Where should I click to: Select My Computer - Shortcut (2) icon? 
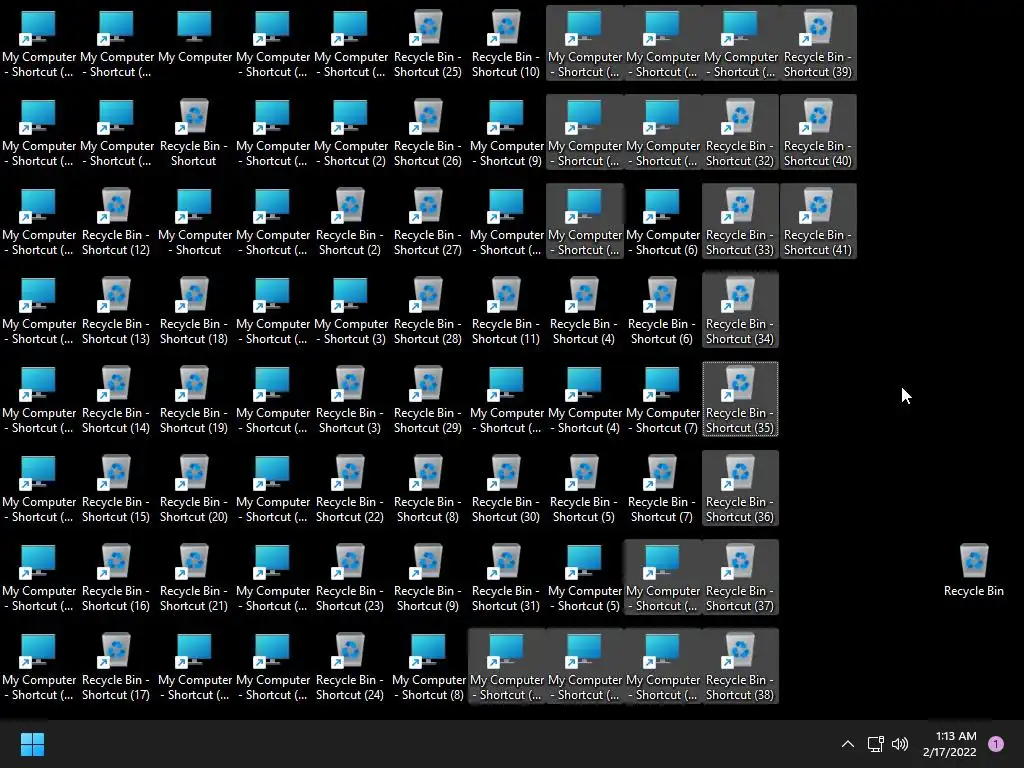coord(350,133)
